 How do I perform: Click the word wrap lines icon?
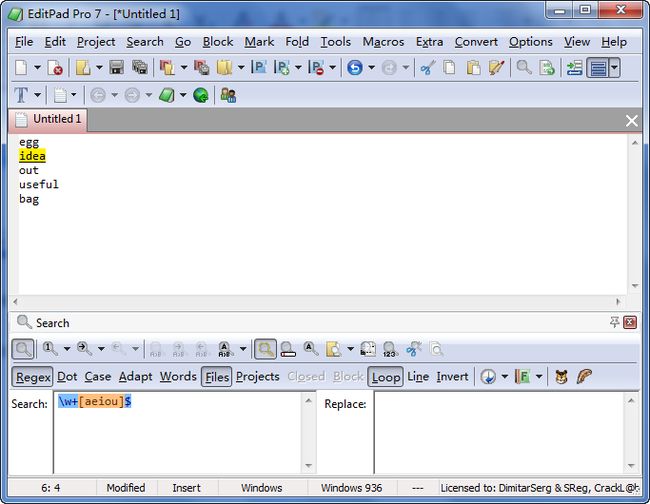pos(598,68)
